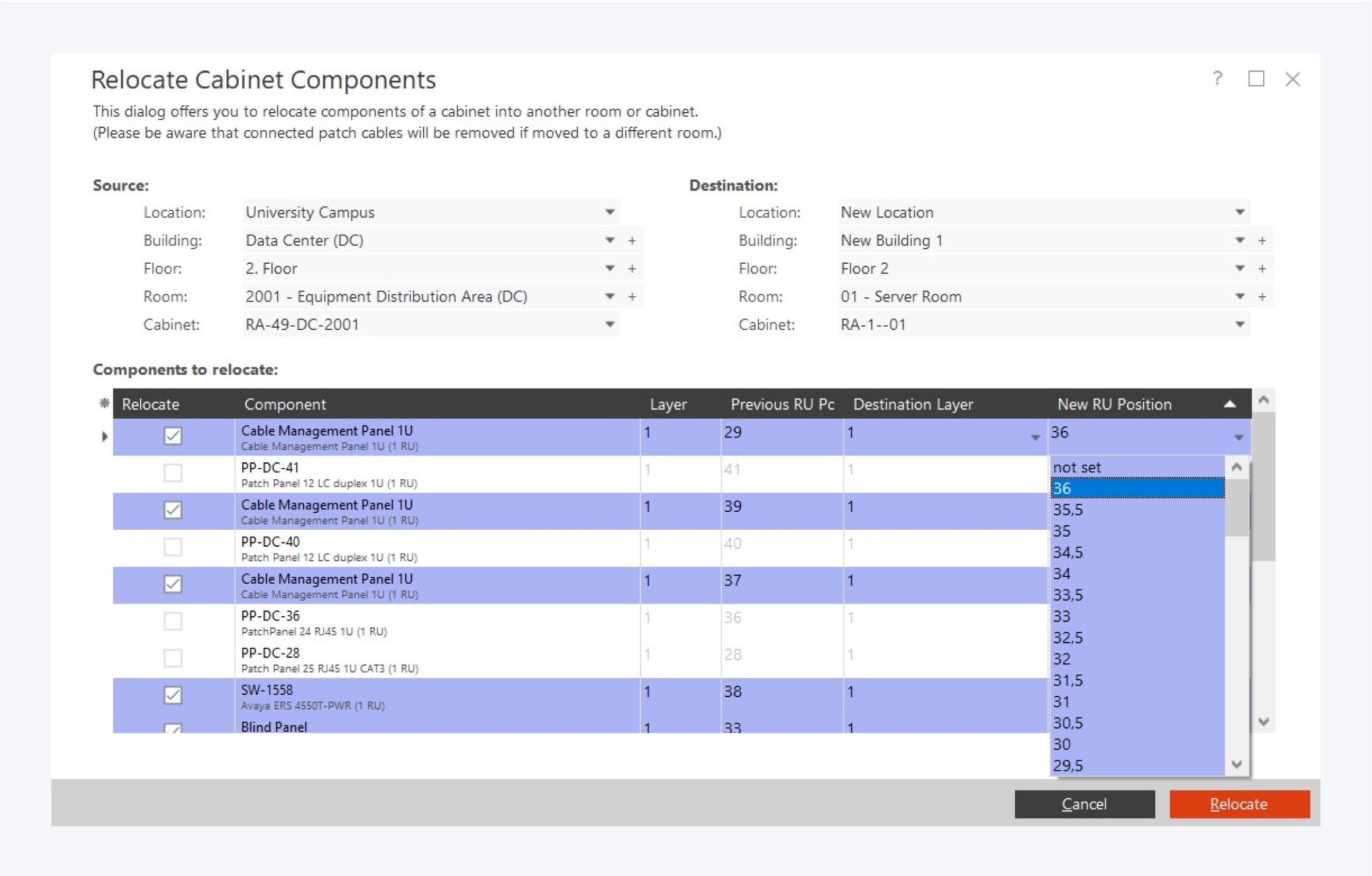
Task: Add new source floor with plus icon
Action: 632,268
